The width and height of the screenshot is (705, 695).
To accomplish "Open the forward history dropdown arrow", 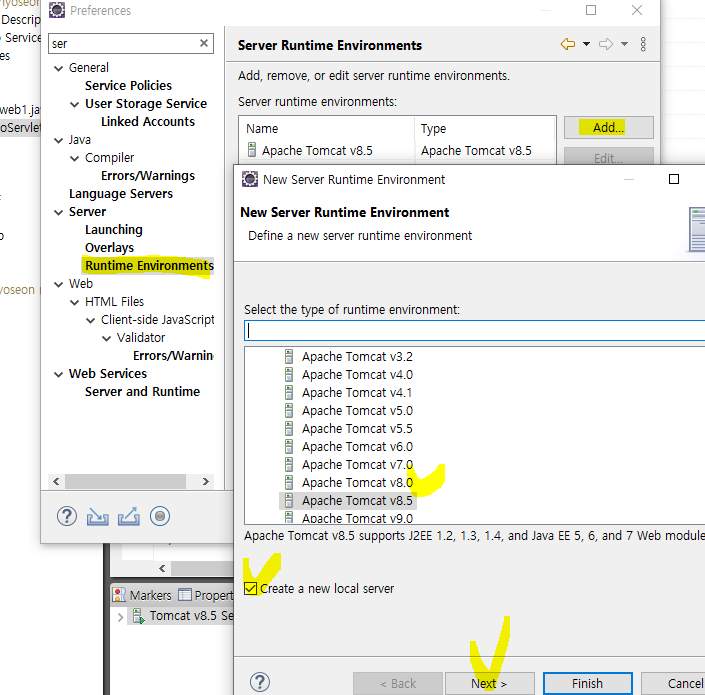I will point(625,44).
